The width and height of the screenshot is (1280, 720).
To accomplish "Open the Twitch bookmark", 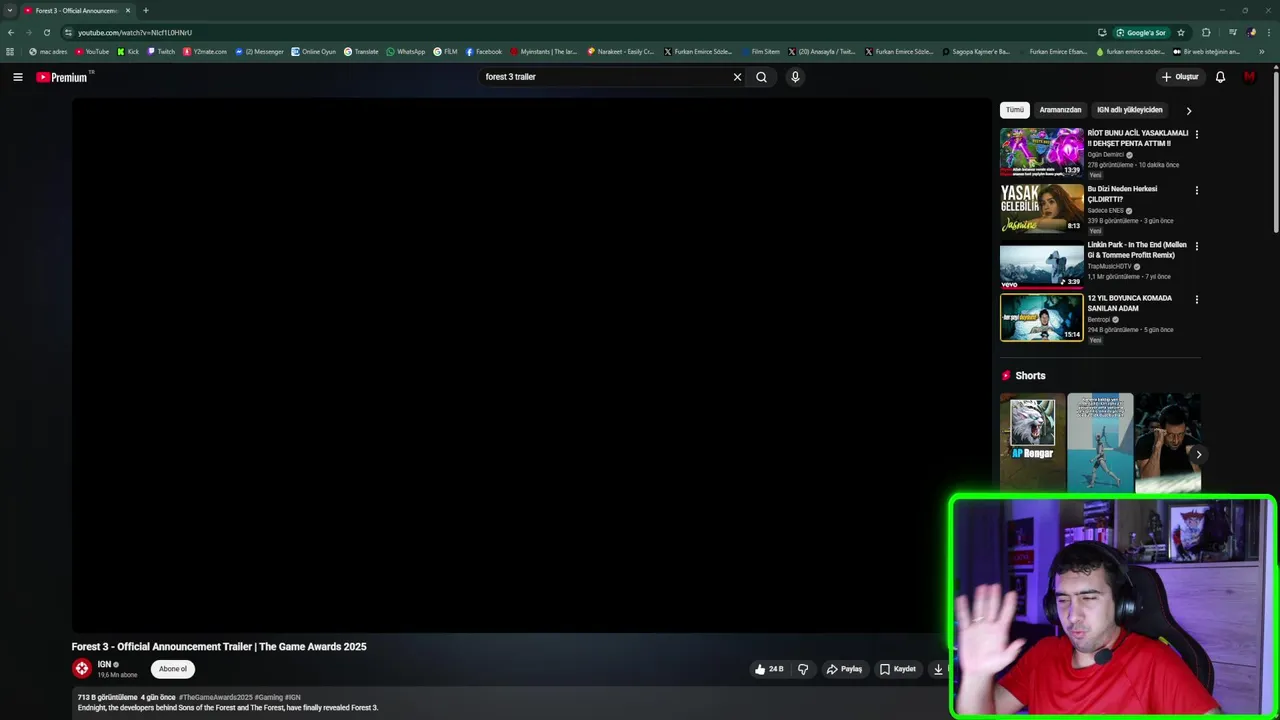I will [161, 52].
